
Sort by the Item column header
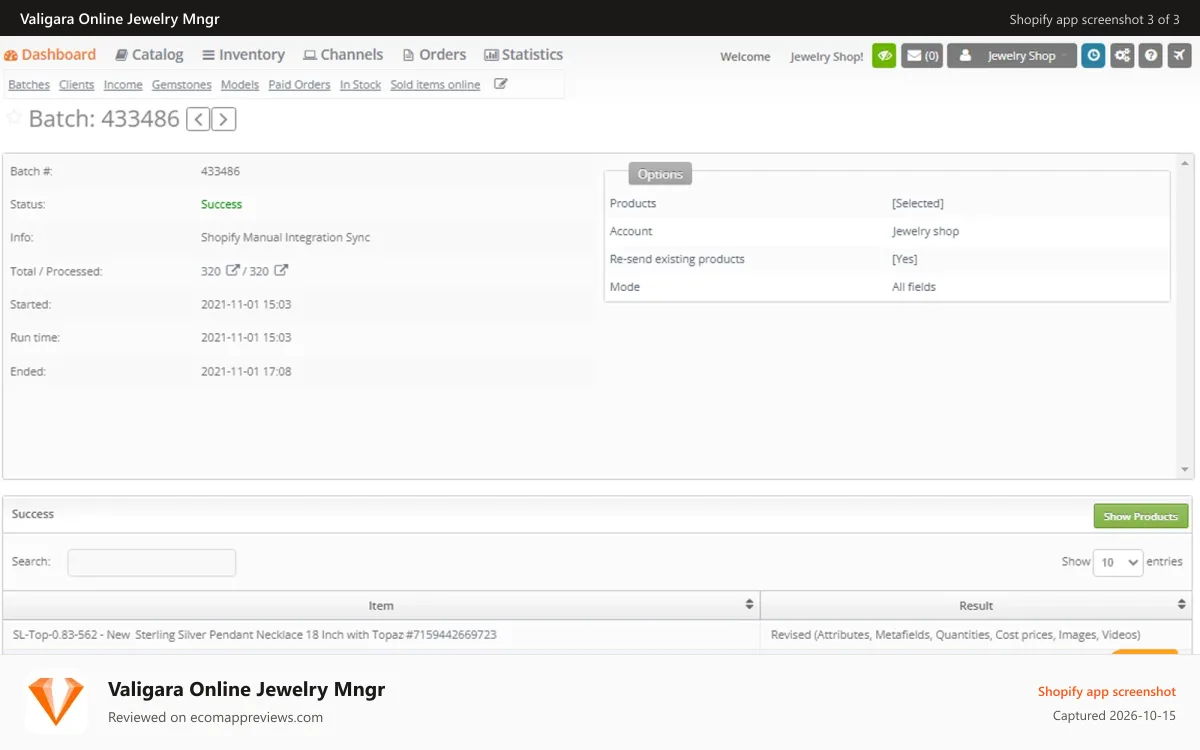point(381,605)
